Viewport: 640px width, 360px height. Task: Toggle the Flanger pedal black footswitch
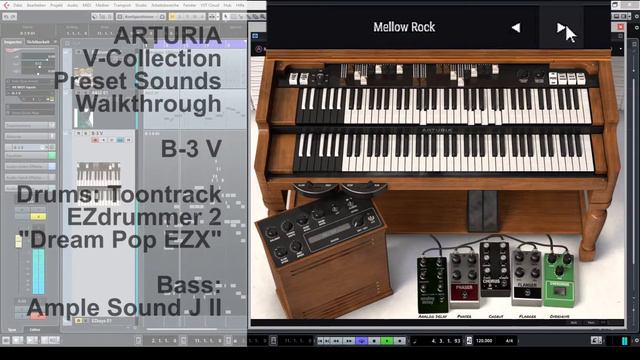[527, 293]
